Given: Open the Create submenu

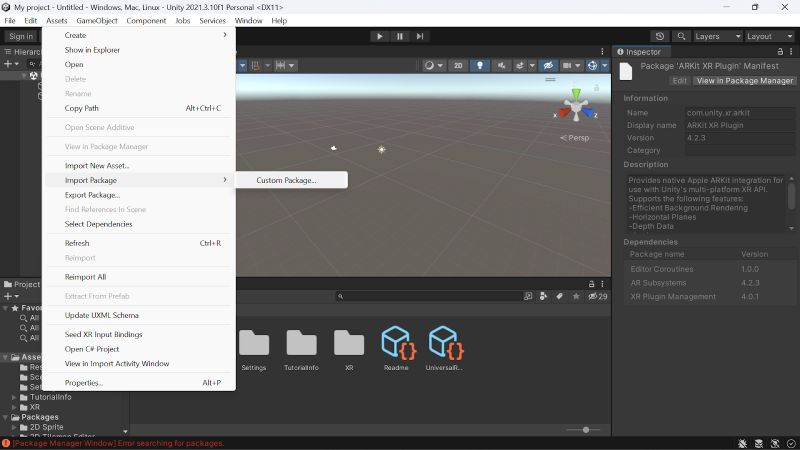Looking at the screenshot, I should coord(139,35).
